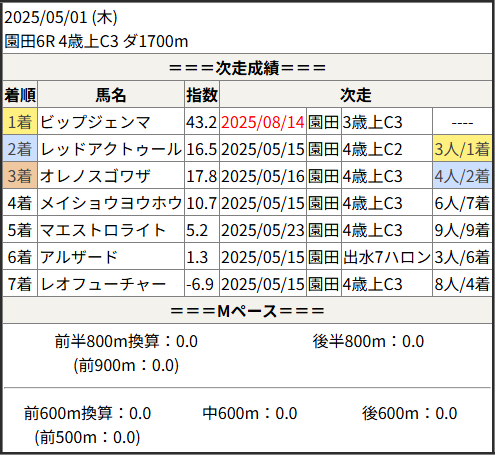Click the 3人/1着 result cell
The height and width of the screenshot is (455, 495).
point(462,149)
